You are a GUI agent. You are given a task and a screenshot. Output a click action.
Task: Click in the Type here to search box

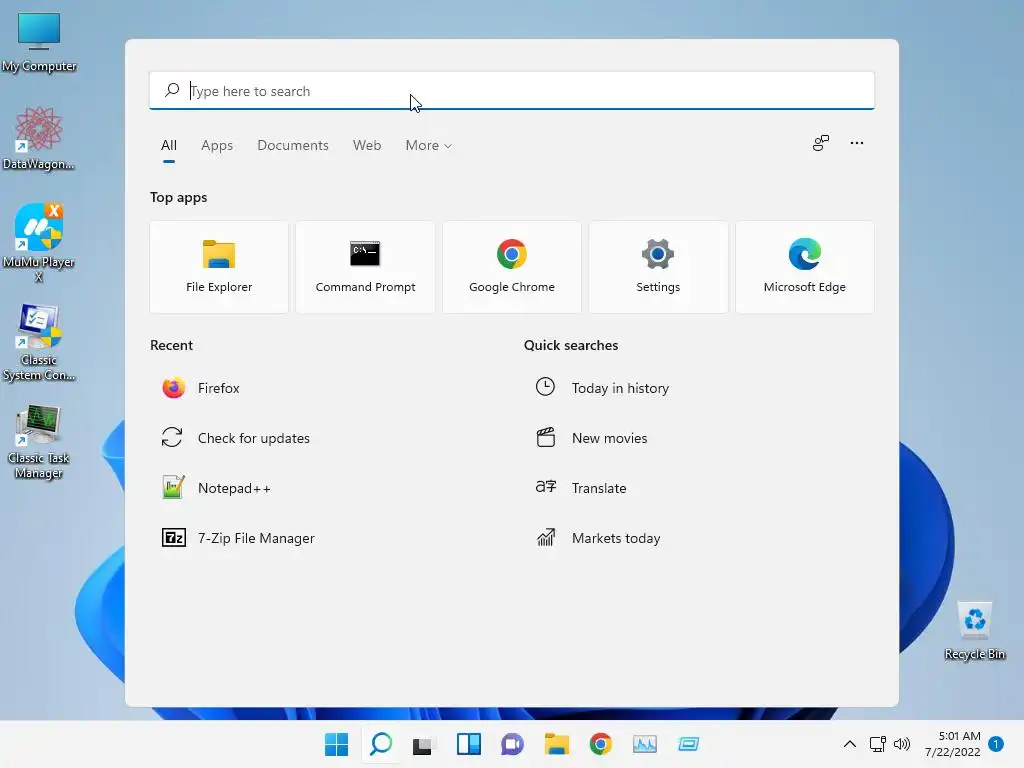(x=512, y=91)
